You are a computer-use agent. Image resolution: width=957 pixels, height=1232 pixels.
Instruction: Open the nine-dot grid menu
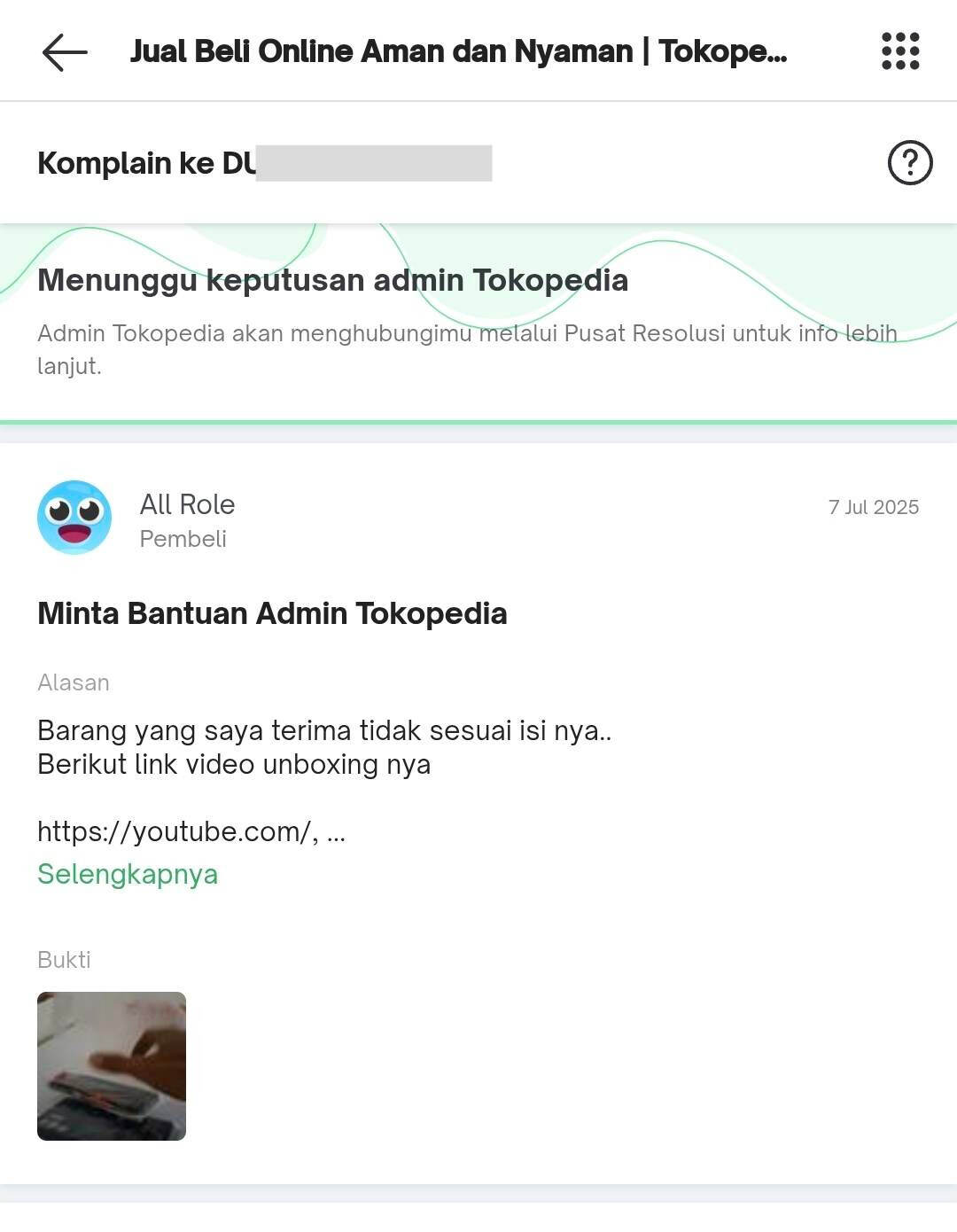(900, 51)
